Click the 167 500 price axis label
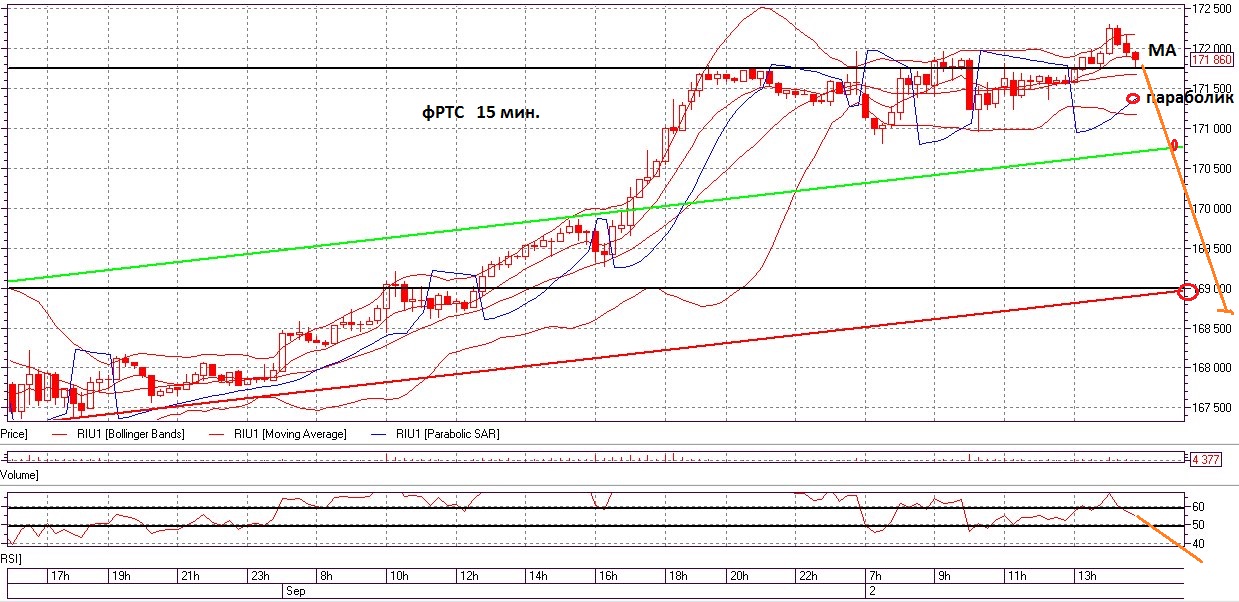The width and height of the screenshot is (1239, 602). pos(1210,407)
